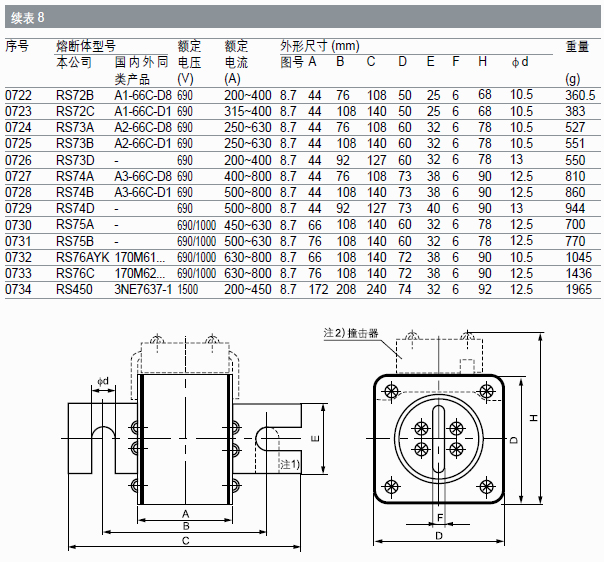Click the 外形尺寸 (mm) header
This screenshot has width=604, height=562.
[x=319, y=46]
